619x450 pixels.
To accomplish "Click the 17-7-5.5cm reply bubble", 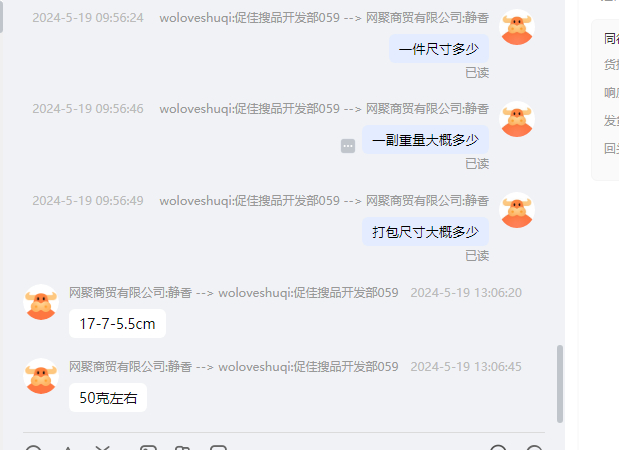I will (117, 324).
